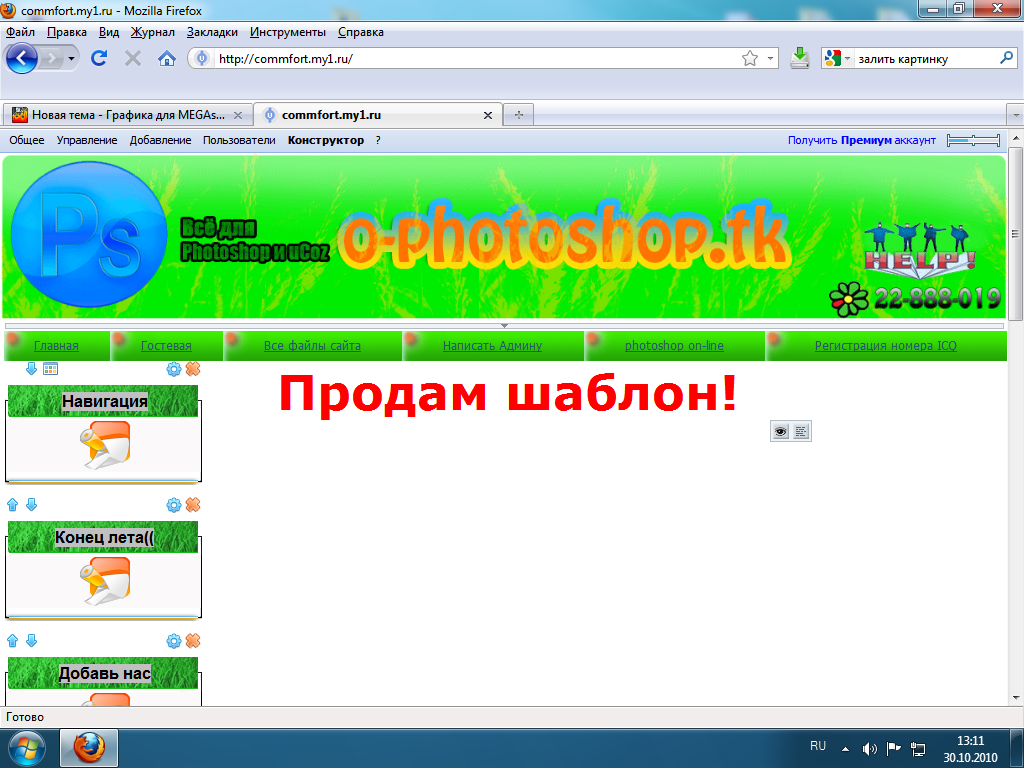
Task: Click the text editor icon beside the eye
Action: click(801, 431)
